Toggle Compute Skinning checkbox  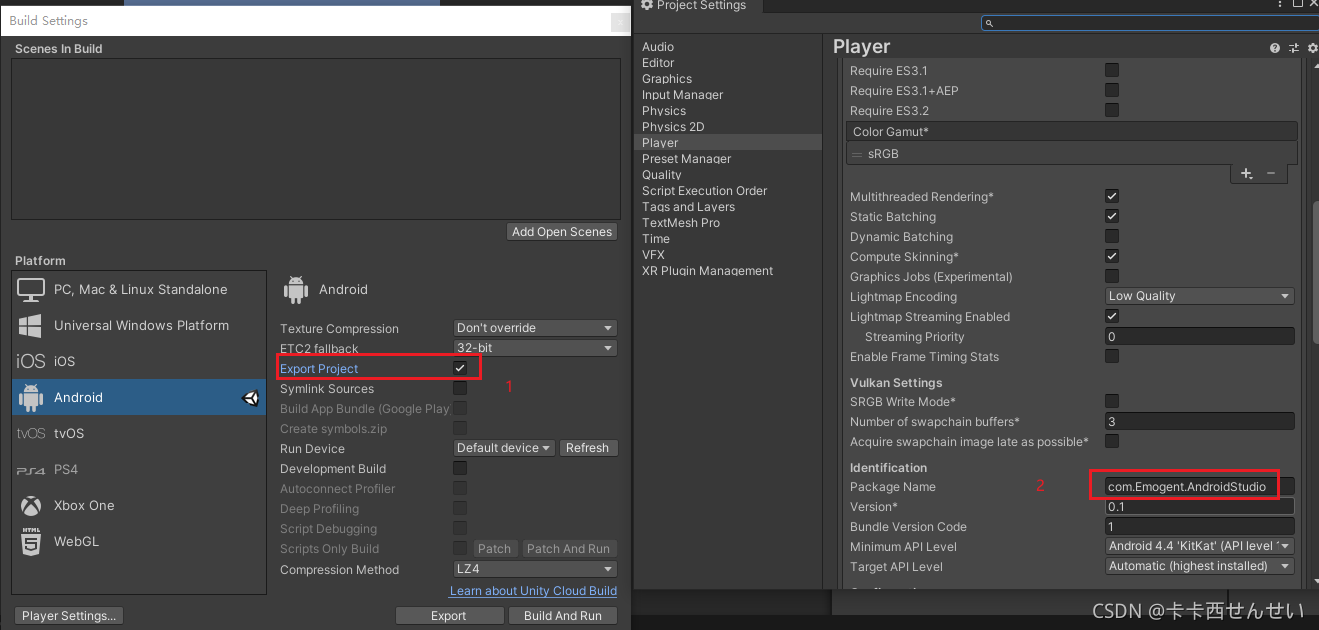pyautogui.click(x=1112, y=256)
